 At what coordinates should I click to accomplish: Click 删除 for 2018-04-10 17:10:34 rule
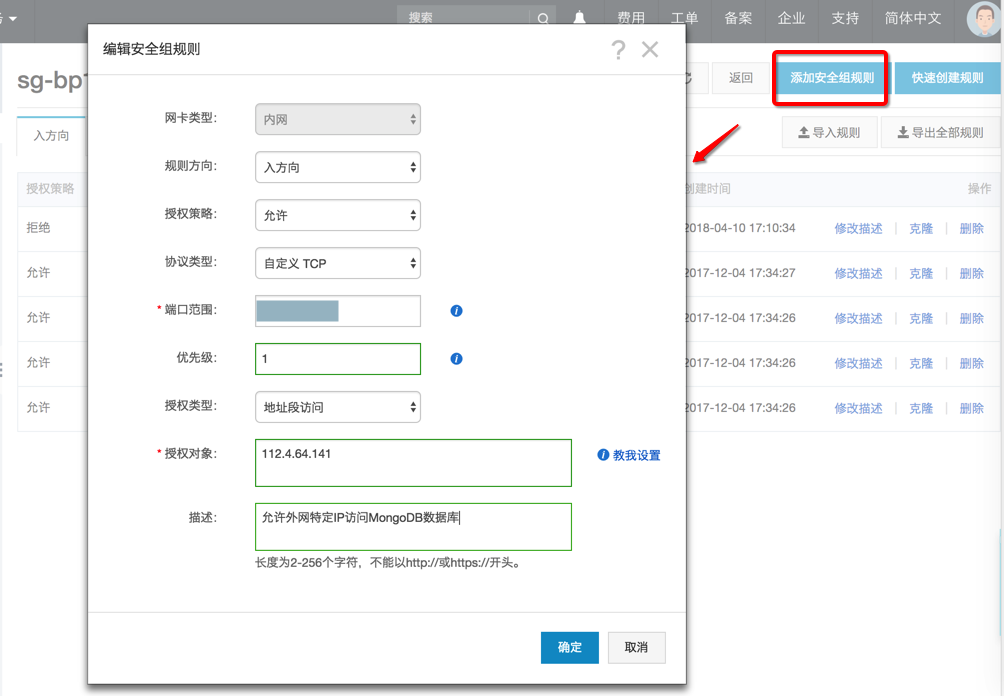[971, 228]
